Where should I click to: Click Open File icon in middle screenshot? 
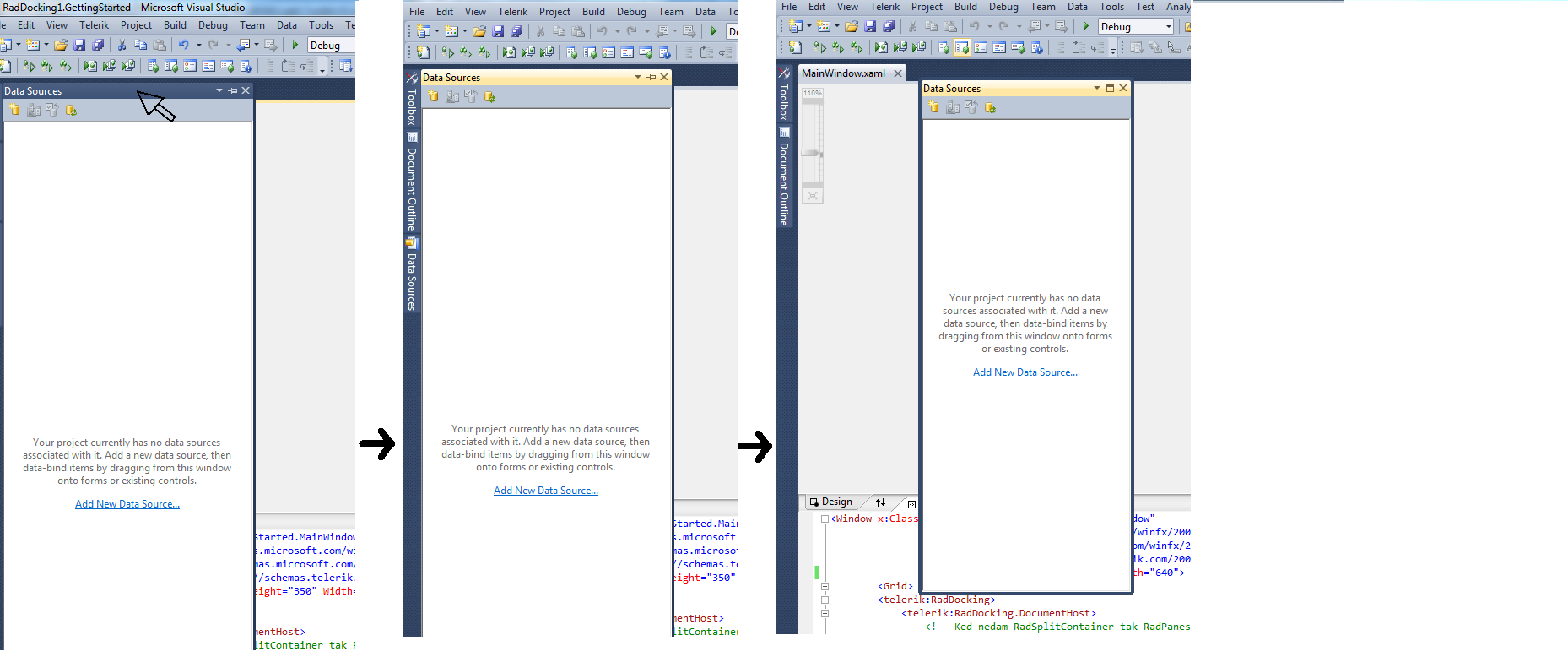coord(479,31)
